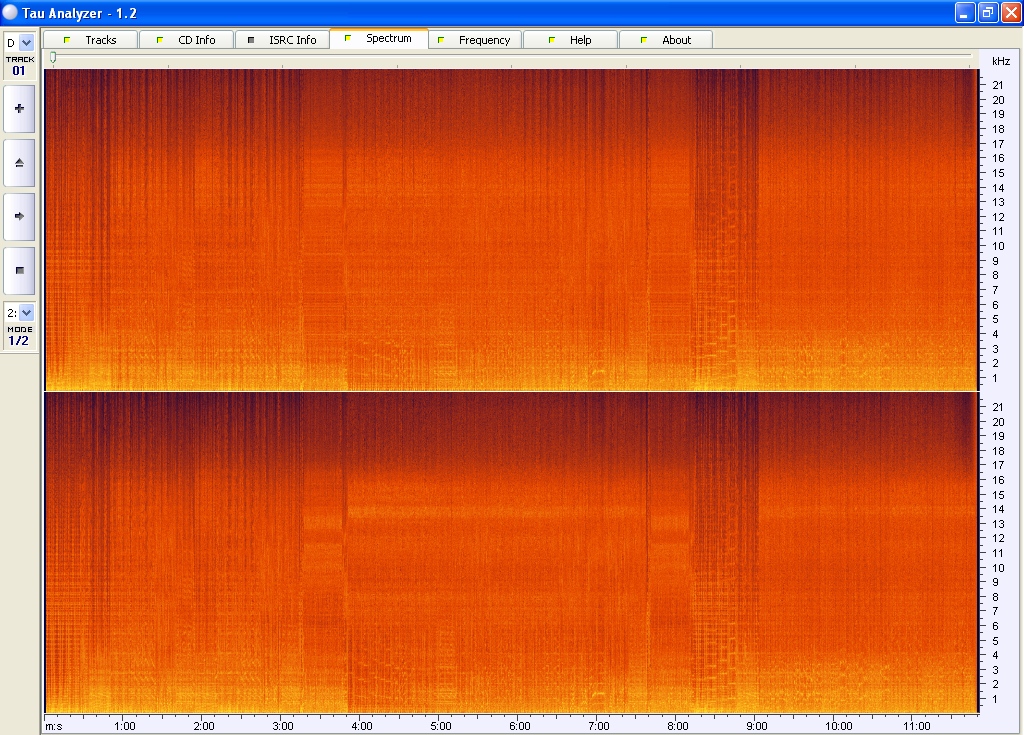Click the position slider thumb above spectrogram
The image size is (1024, 735).
coord(53,58)
